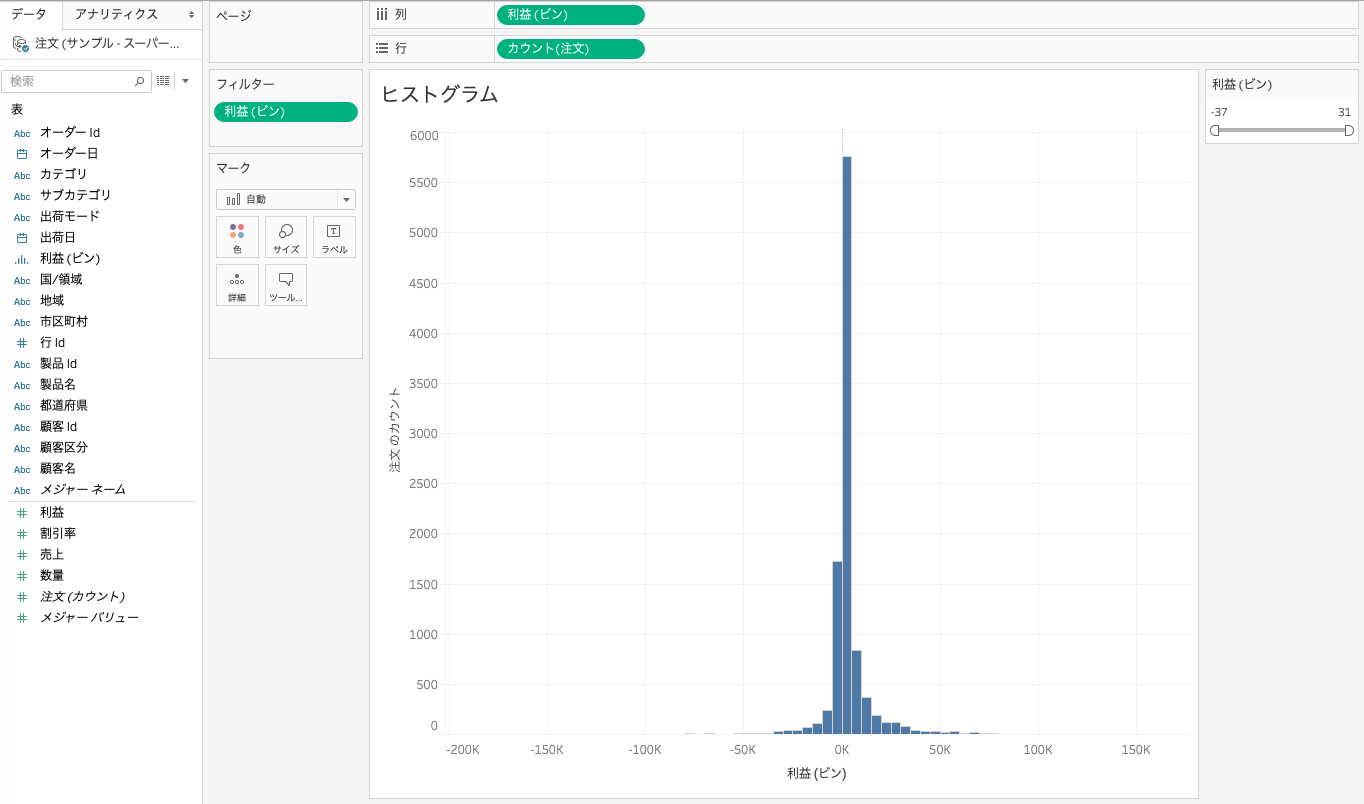Click the bar chart icon in the 自動 mark selector
This screenshot has width=1364, height=804.
(x=233, y=200)
